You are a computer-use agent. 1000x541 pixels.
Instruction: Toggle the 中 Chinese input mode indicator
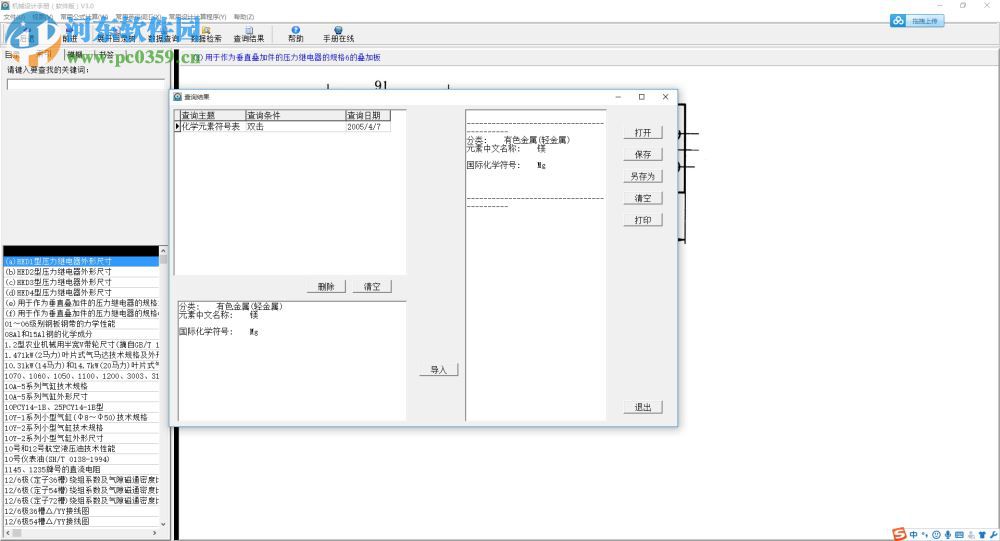point(913,535)
